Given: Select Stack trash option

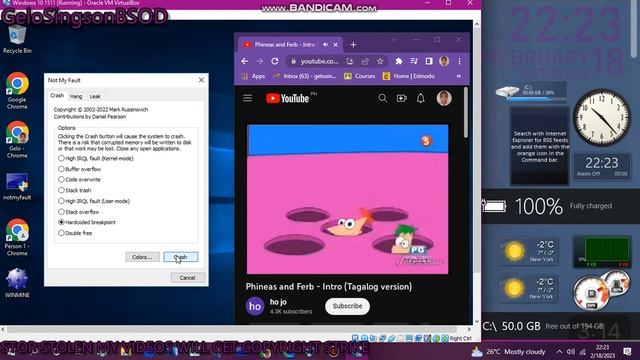Looking at the screenshot, I should coord(75,190).
